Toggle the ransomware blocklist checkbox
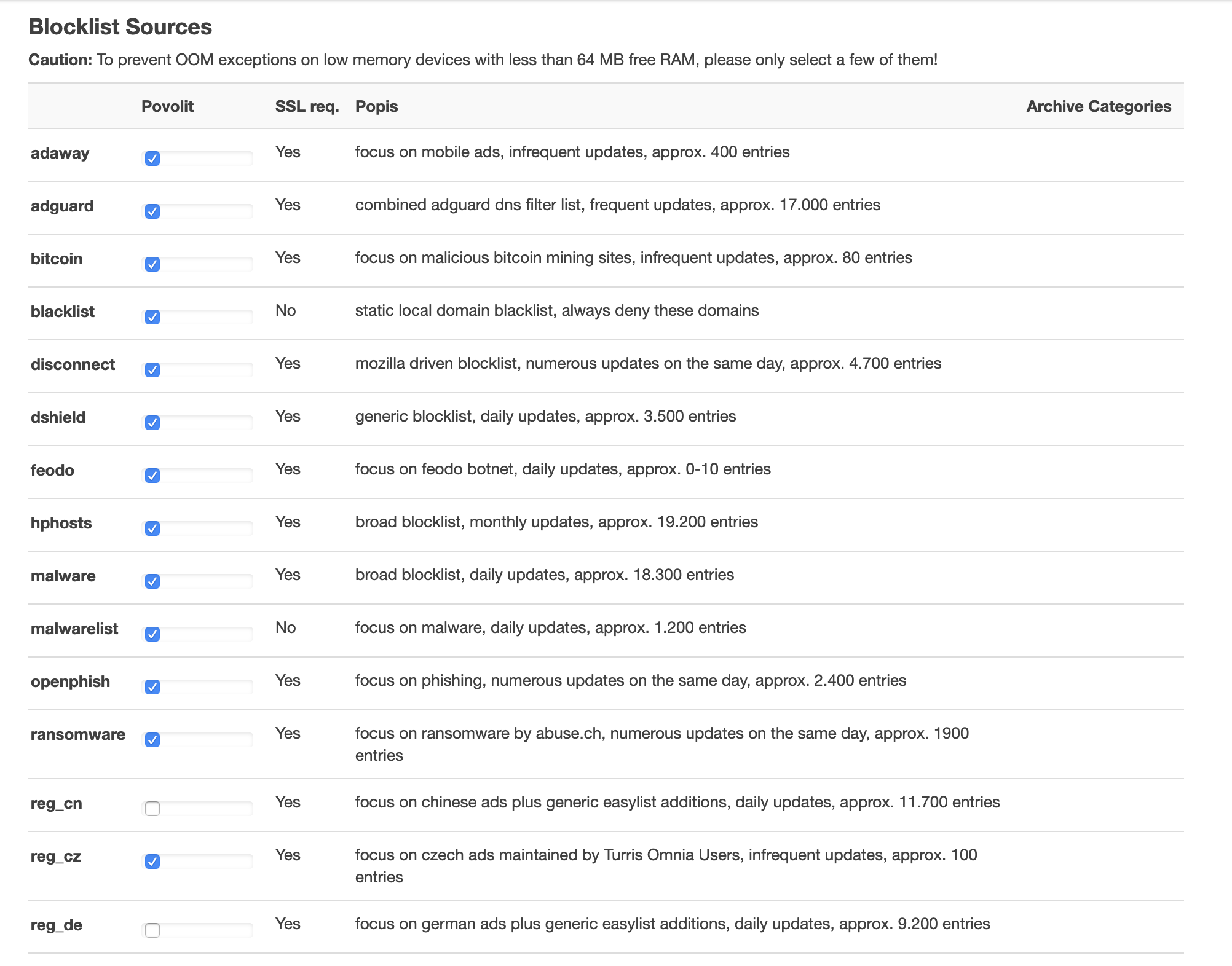The width and height of the screenshot is (1232, 966). [x=152, y=740]
